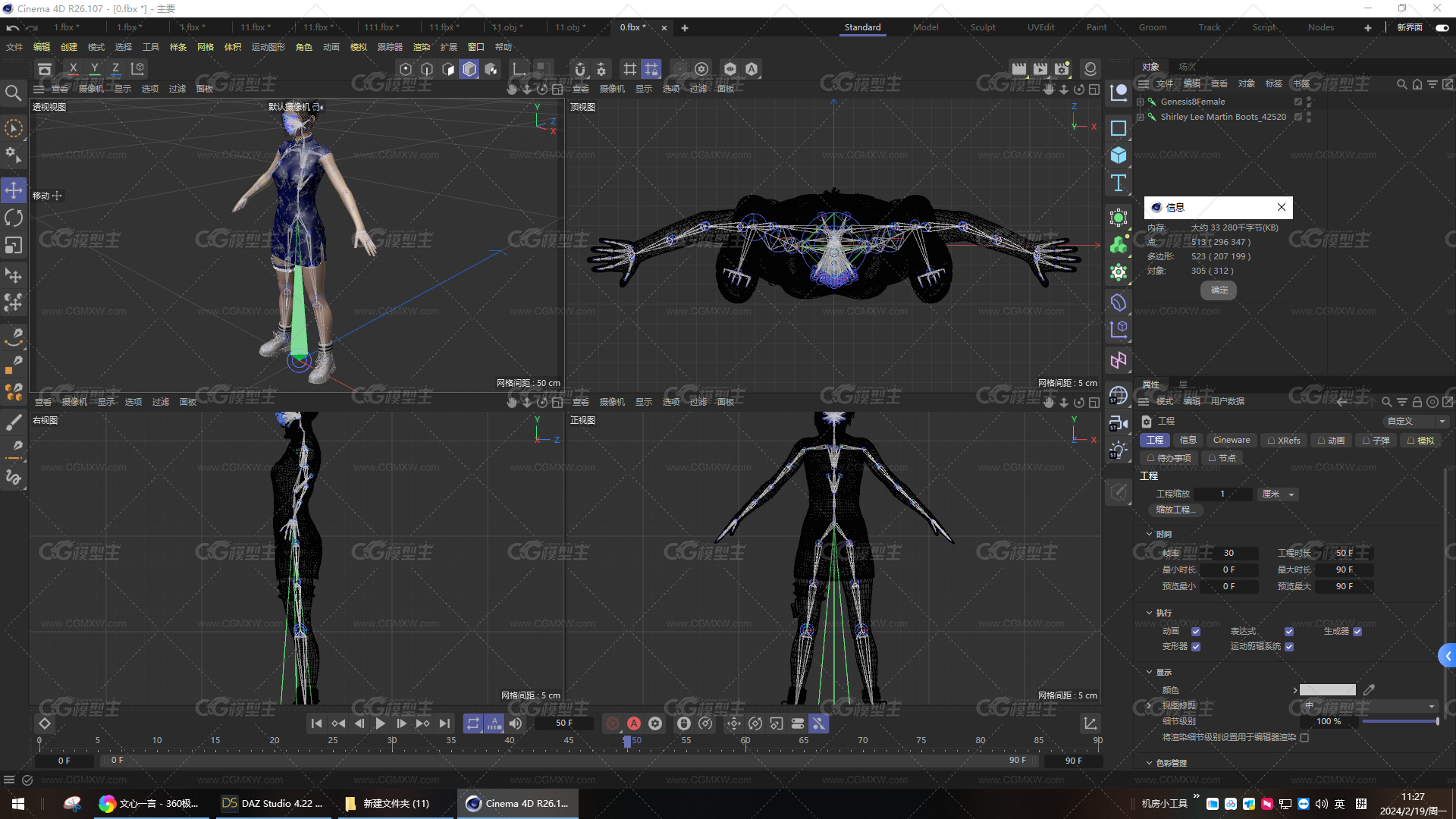Toggle the 生成器 checkbox

[1357, 632]
